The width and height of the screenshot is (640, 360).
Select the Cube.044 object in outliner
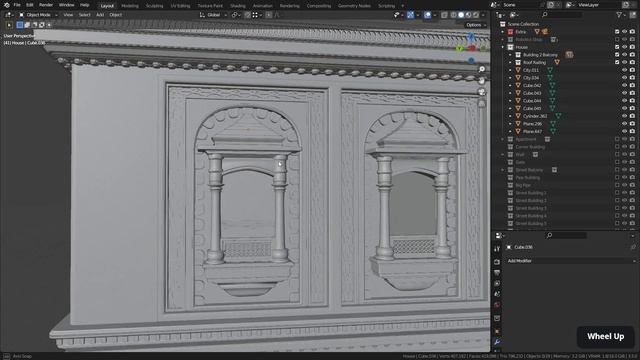click(x=532, y=101)
